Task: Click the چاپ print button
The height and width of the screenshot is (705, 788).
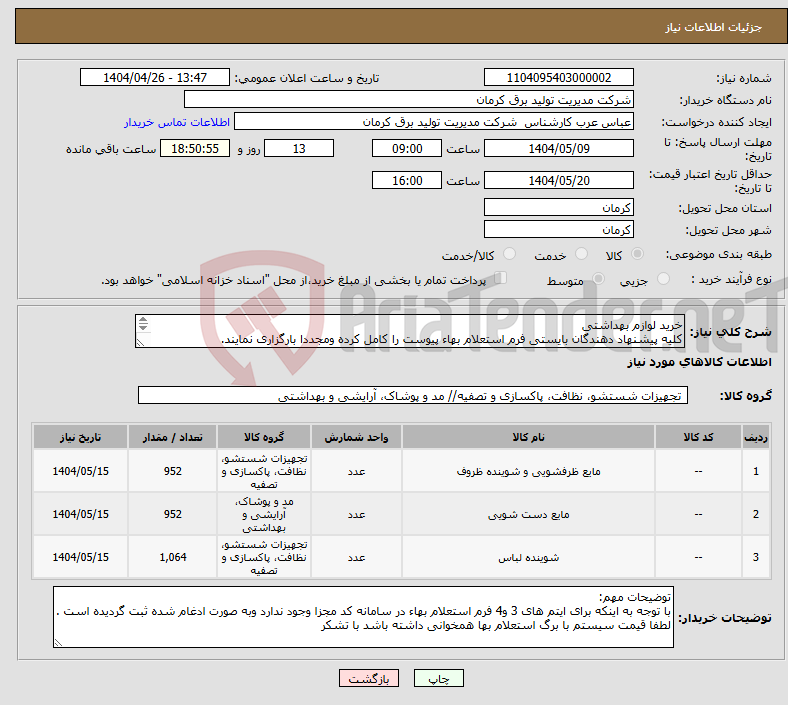Action: 438,678
